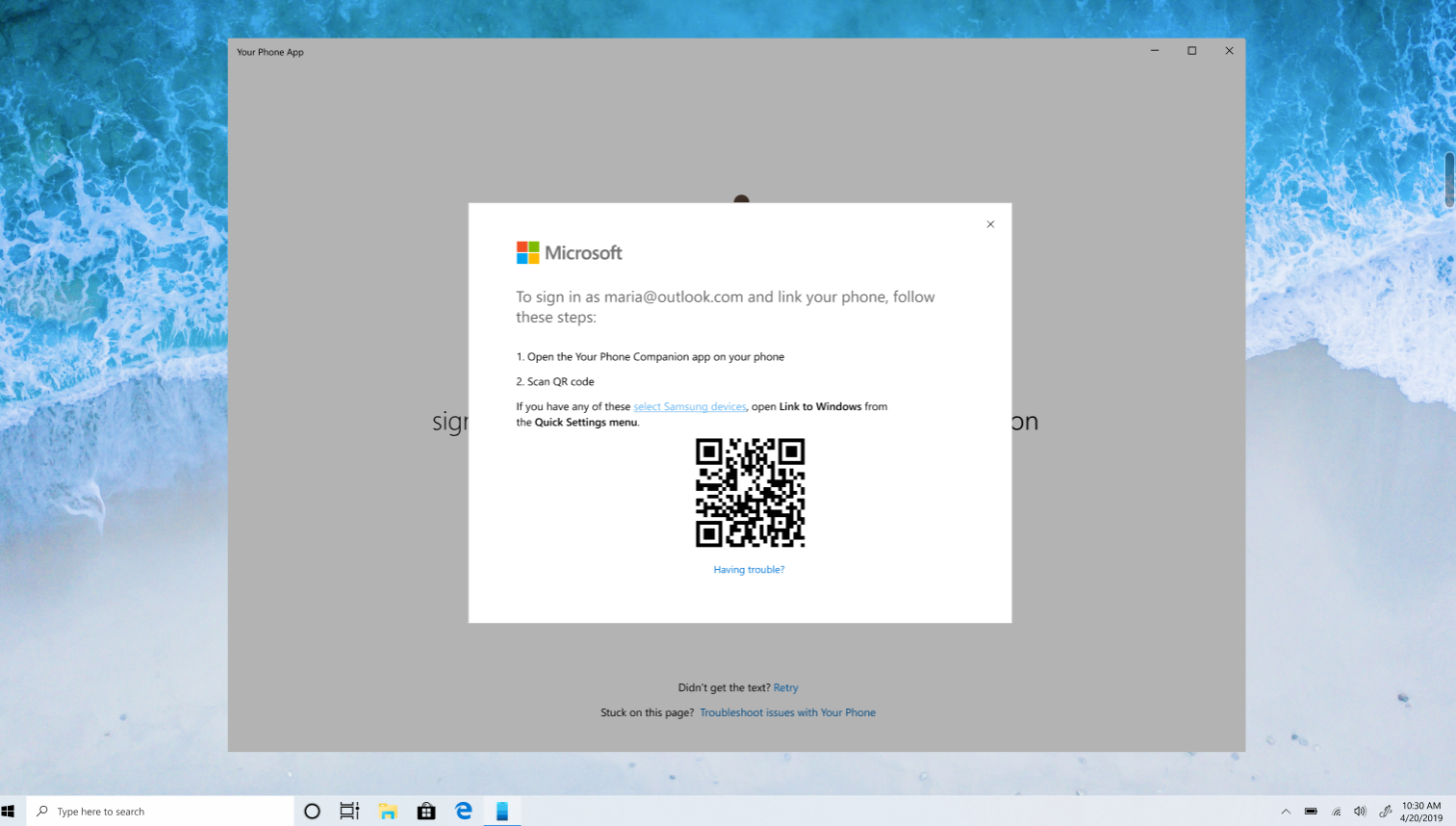This screenshot has height=826, width=1456.
Task: Select Your Phone app taskbar icon
Action: 501,812
